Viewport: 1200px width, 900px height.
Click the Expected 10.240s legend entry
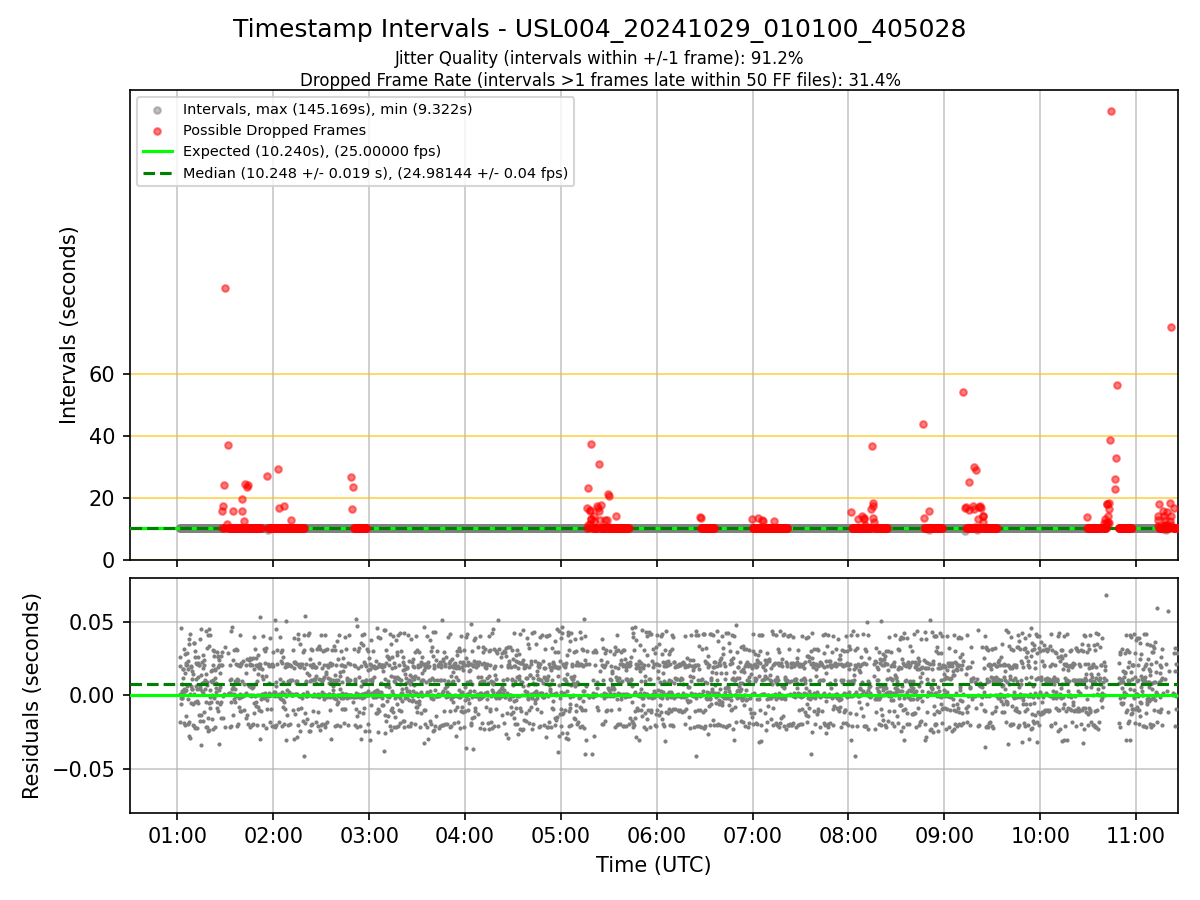pyautogui.click(x=311, y=151)
